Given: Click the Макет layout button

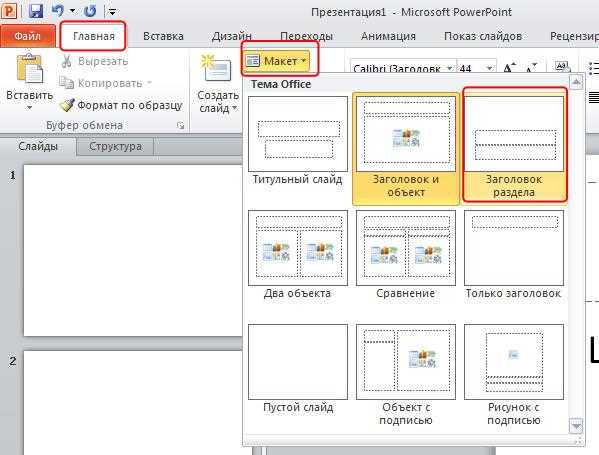Looking at the screenshot, I should click(277, 61).
